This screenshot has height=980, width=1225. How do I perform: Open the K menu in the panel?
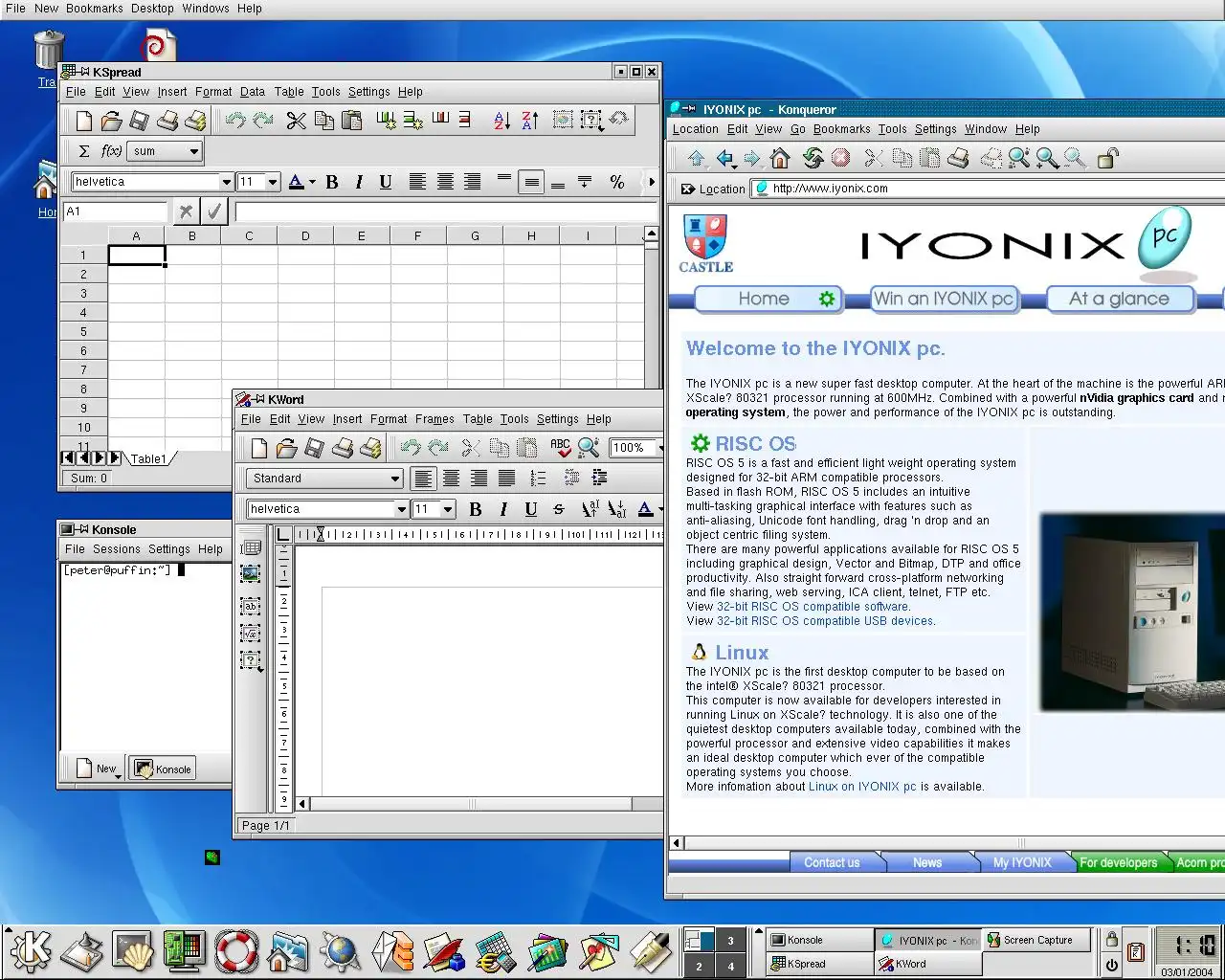click(31, 950)
